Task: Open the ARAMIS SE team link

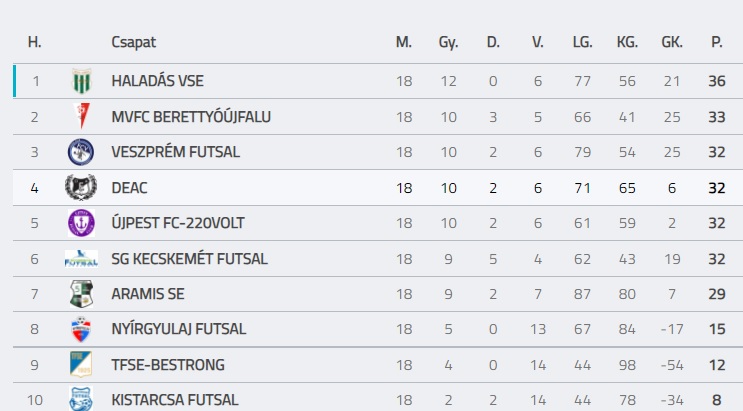Action: click(148, 294)
